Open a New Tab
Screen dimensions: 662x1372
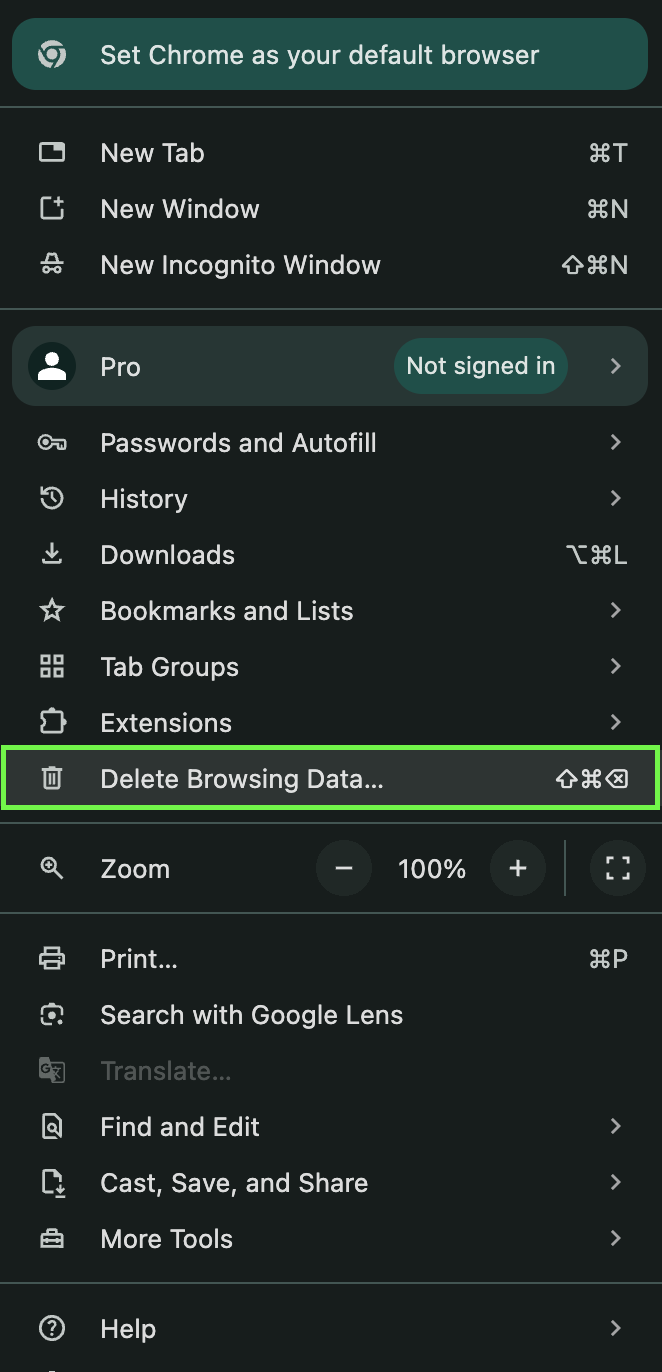(153, 153)
